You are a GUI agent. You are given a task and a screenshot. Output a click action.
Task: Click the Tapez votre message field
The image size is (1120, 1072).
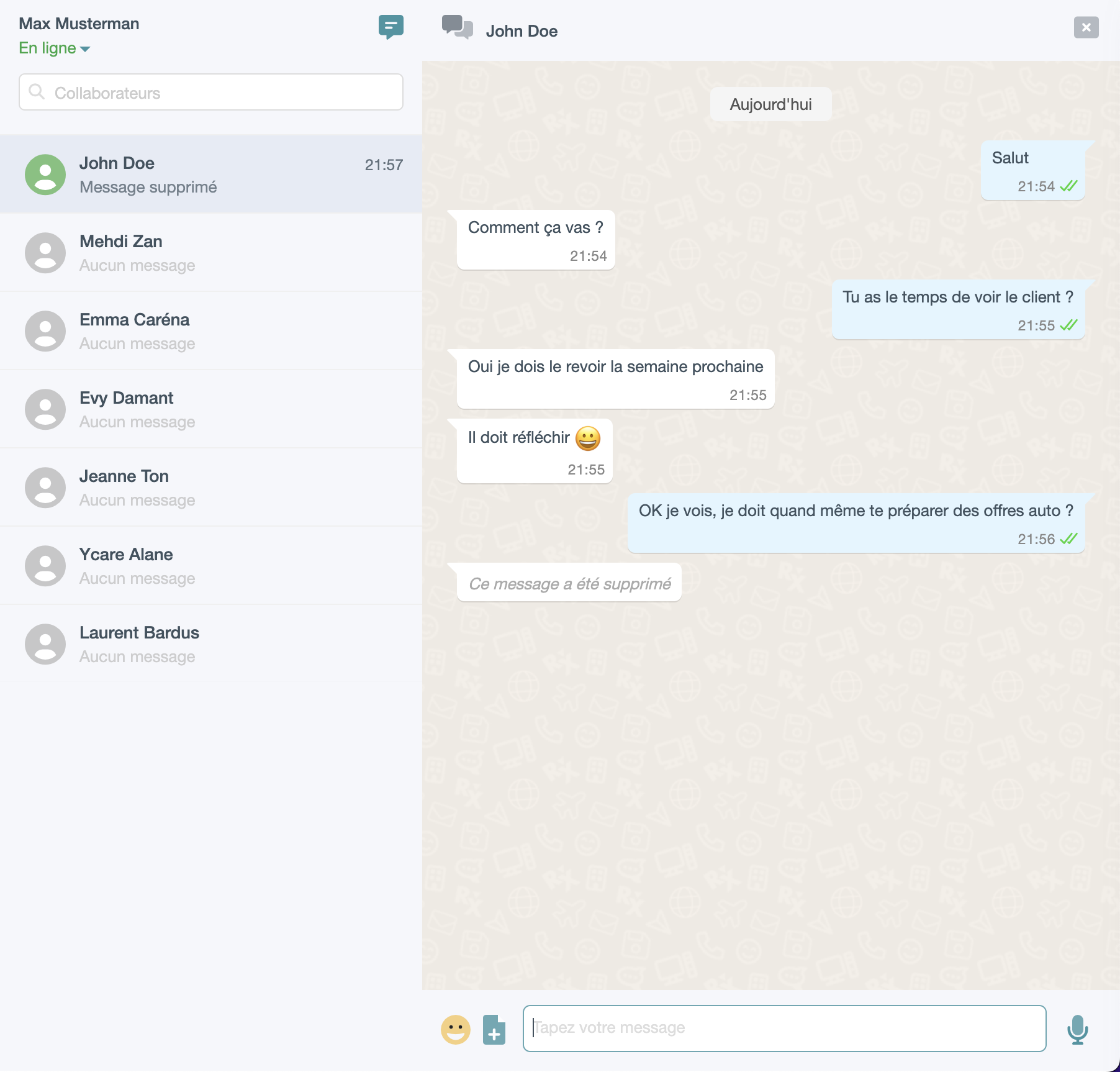[784, 1029]
